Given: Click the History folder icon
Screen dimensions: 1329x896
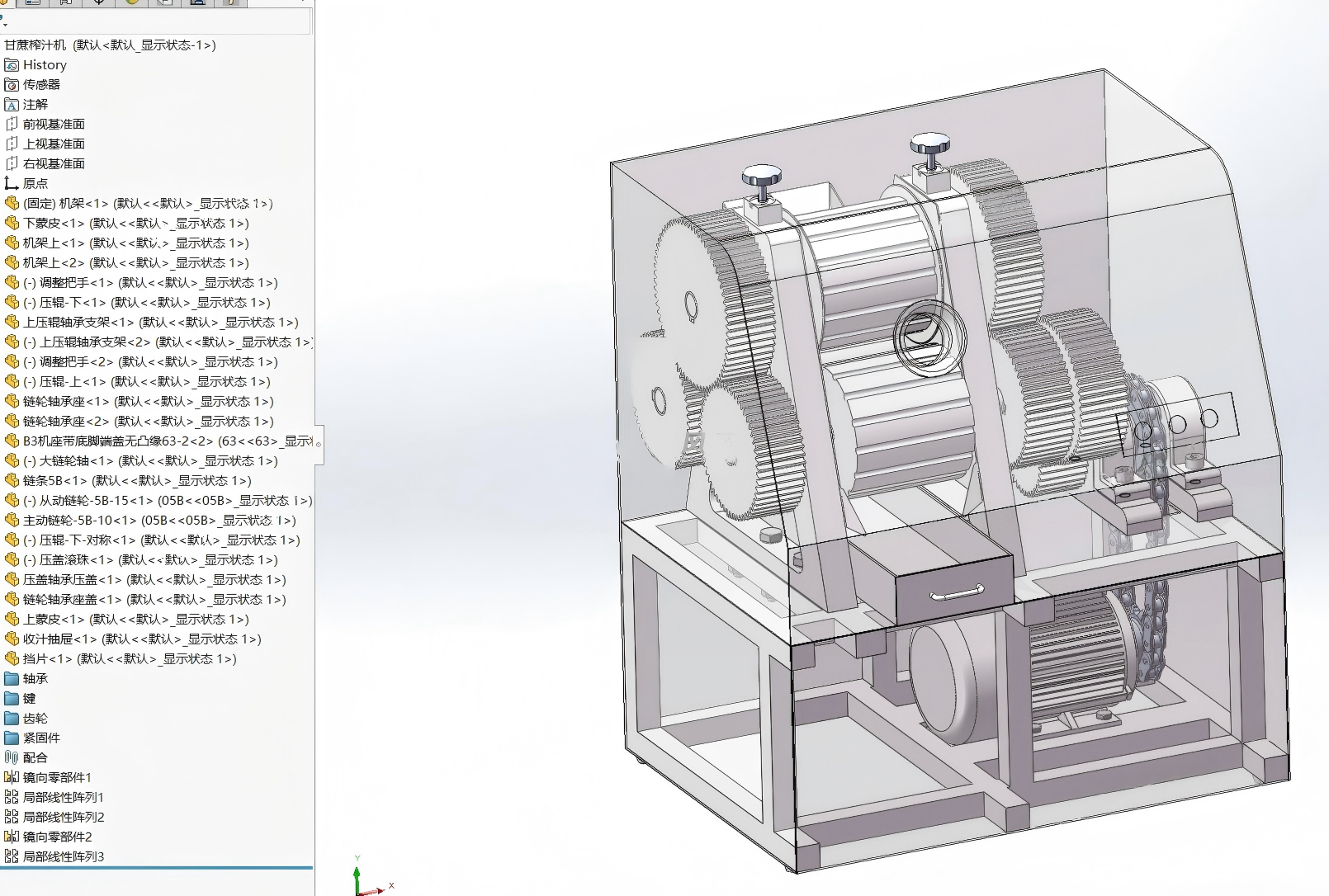Looking at the screenshot, I should [12, 64].
